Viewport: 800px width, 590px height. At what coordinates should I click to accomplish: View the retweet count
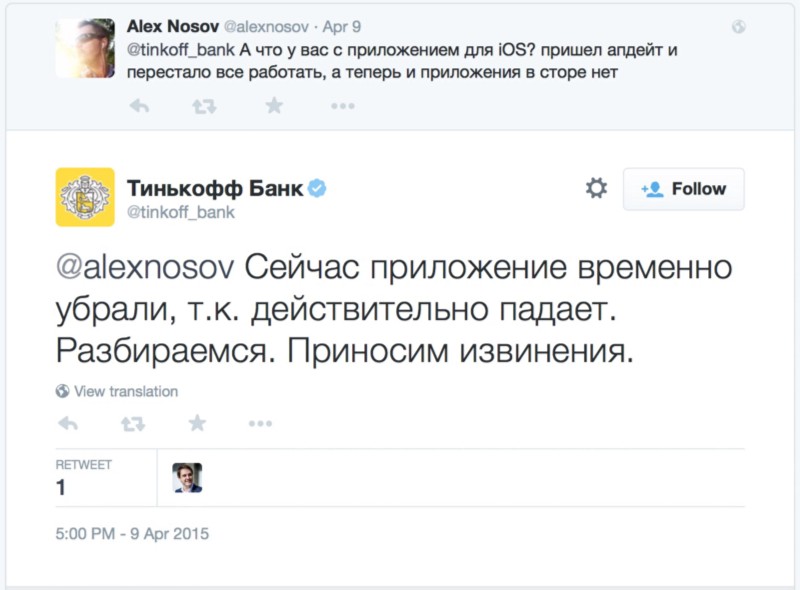[61, 488]
